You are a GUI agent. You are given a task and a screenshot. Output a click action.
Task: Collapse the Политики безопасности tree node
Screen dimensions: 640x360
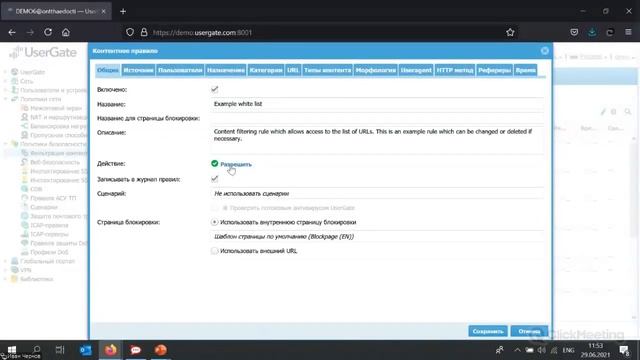point(5,144)
